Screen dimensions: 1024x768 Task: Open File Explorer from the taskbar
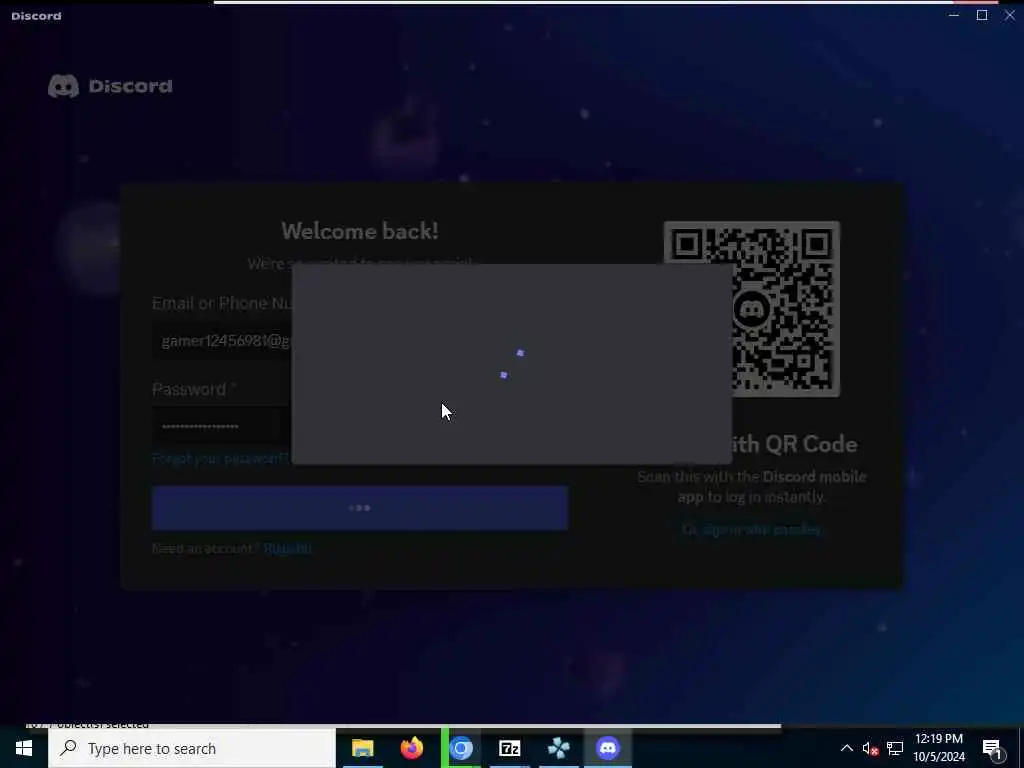coord(362,748)
